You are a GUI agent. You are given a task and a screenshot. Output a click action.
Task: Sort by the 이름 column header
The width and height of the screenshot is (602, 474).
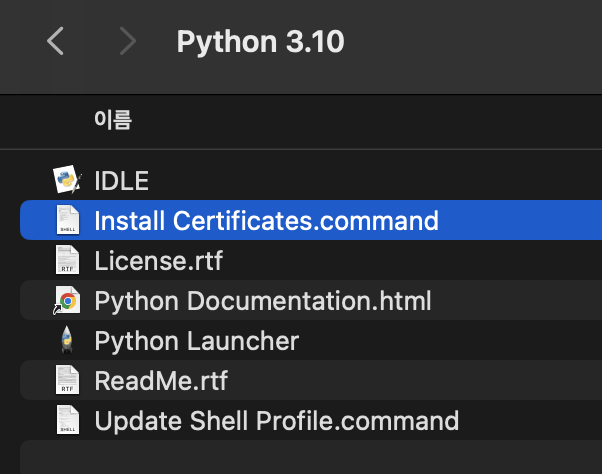[113, 120]
